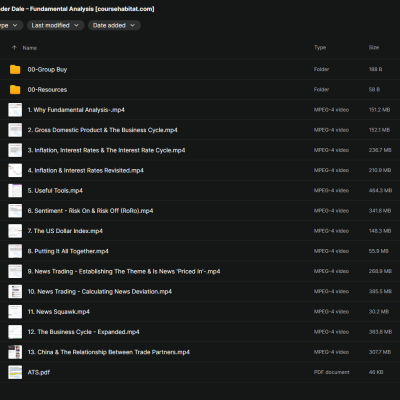This screenshot has width=400, height=400.
Task: Open 11. News Squawk.mp4
Action: point(58,312)
